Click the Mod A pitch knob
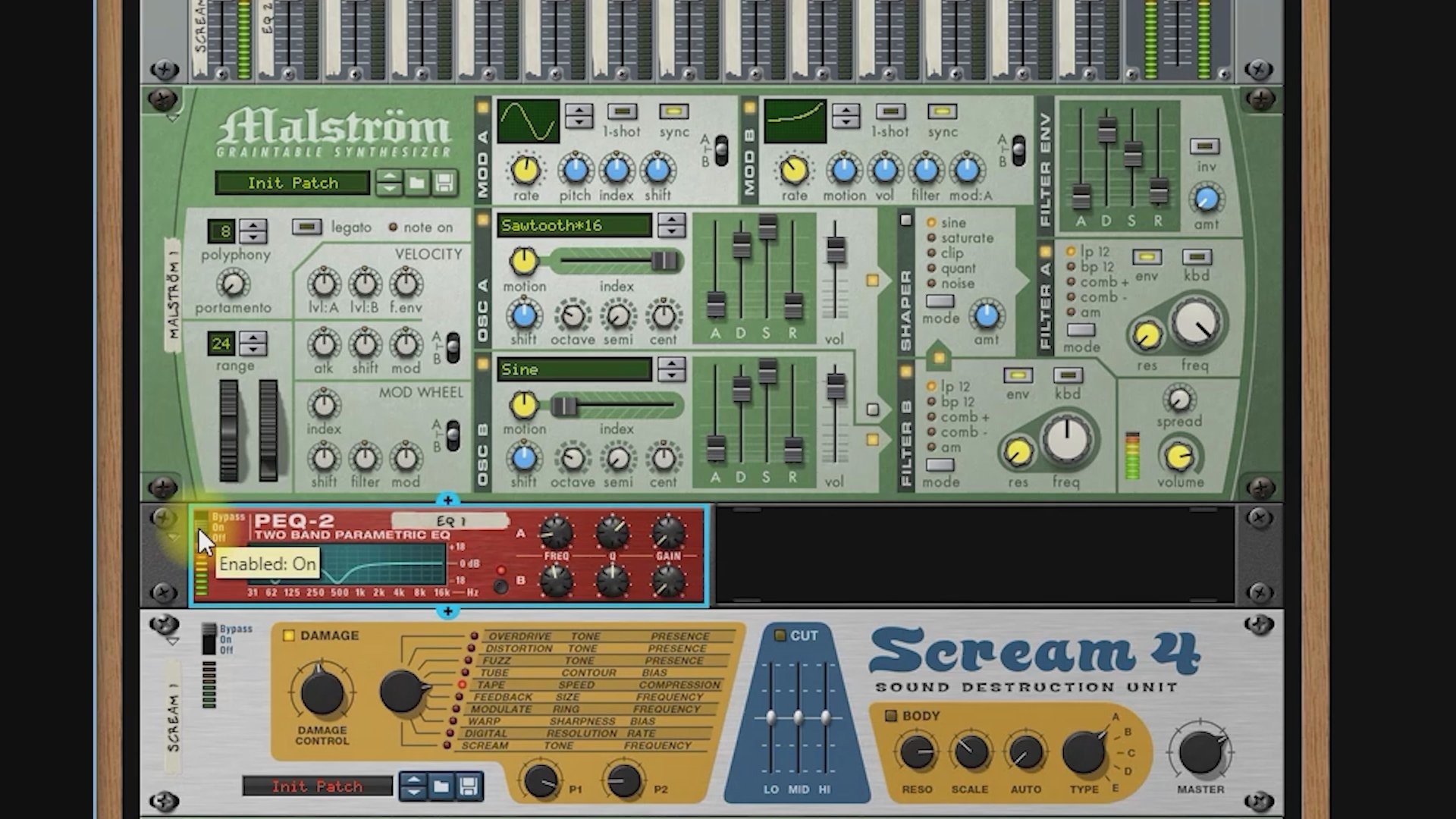1456x819 pixels. click(576, 170)
